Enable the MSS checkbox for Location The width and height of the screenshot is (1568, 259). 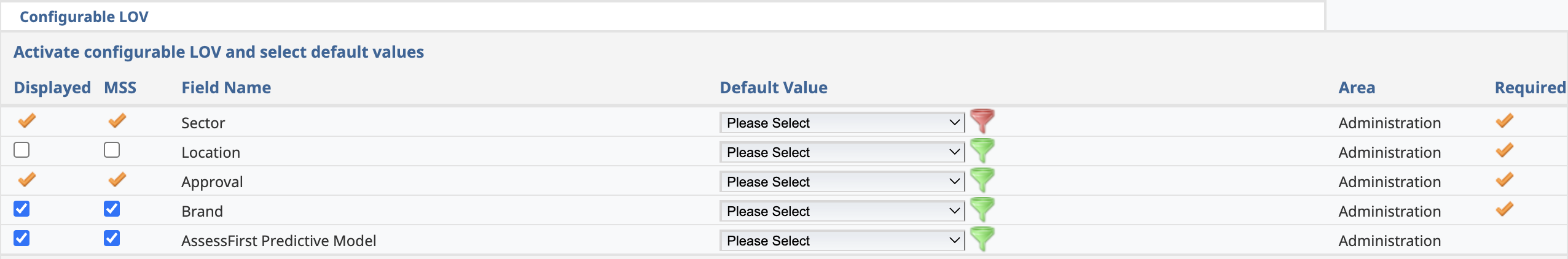pos(112,150)
